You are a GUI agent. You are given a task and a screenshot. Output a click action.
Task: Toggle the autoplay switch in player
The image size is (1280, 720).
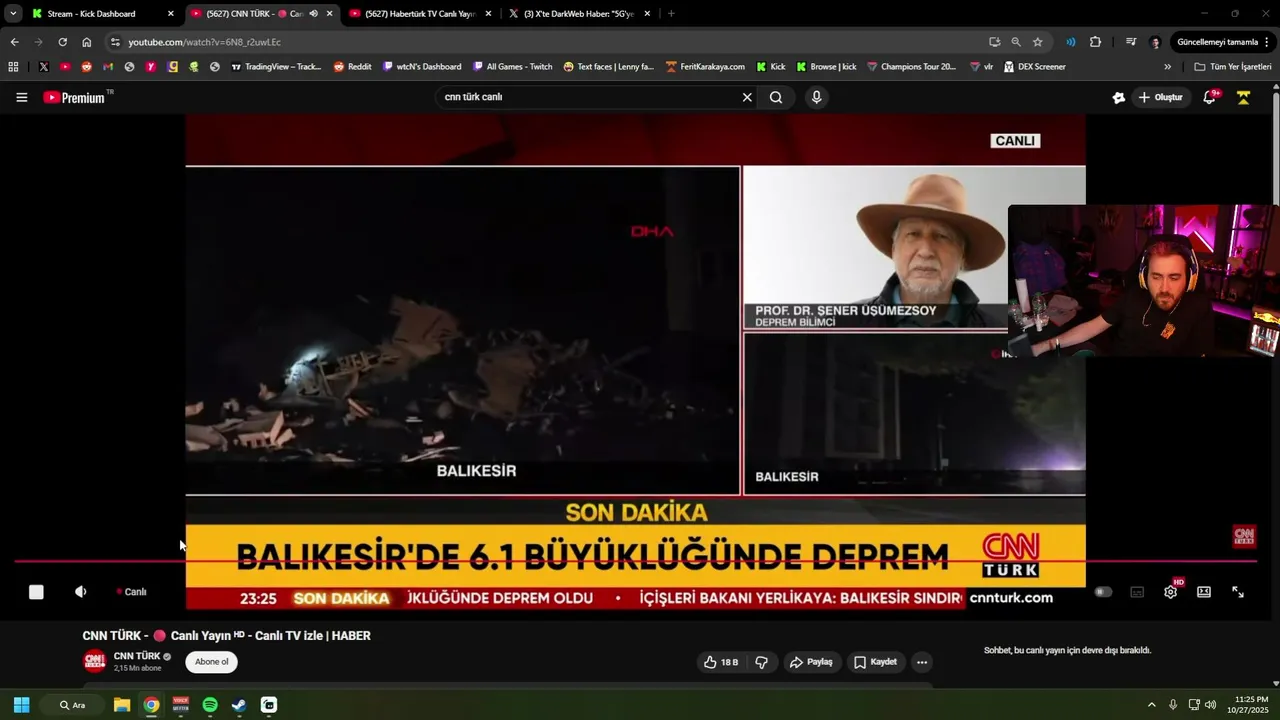(x=1103, y=592)
